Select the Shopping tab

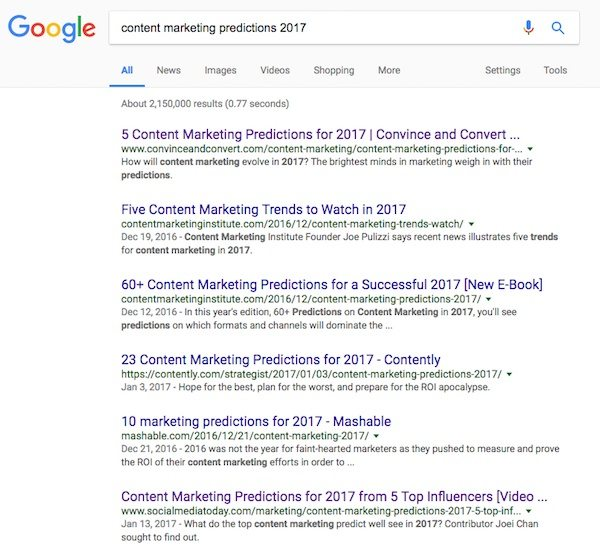click(333, 70)
